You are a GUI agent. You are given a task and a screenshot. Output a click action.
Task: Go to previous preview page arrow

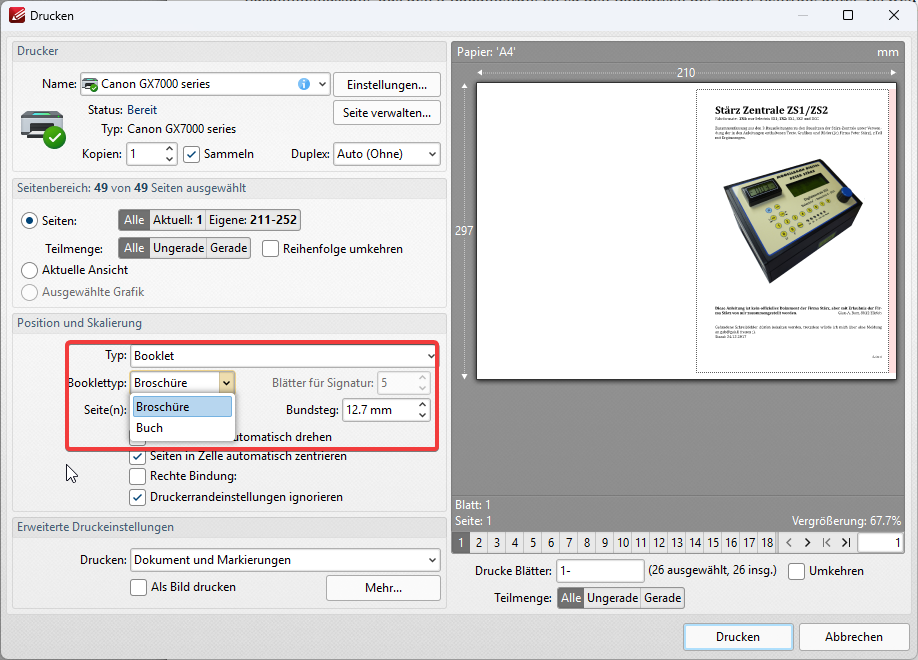tap(789, 543)
